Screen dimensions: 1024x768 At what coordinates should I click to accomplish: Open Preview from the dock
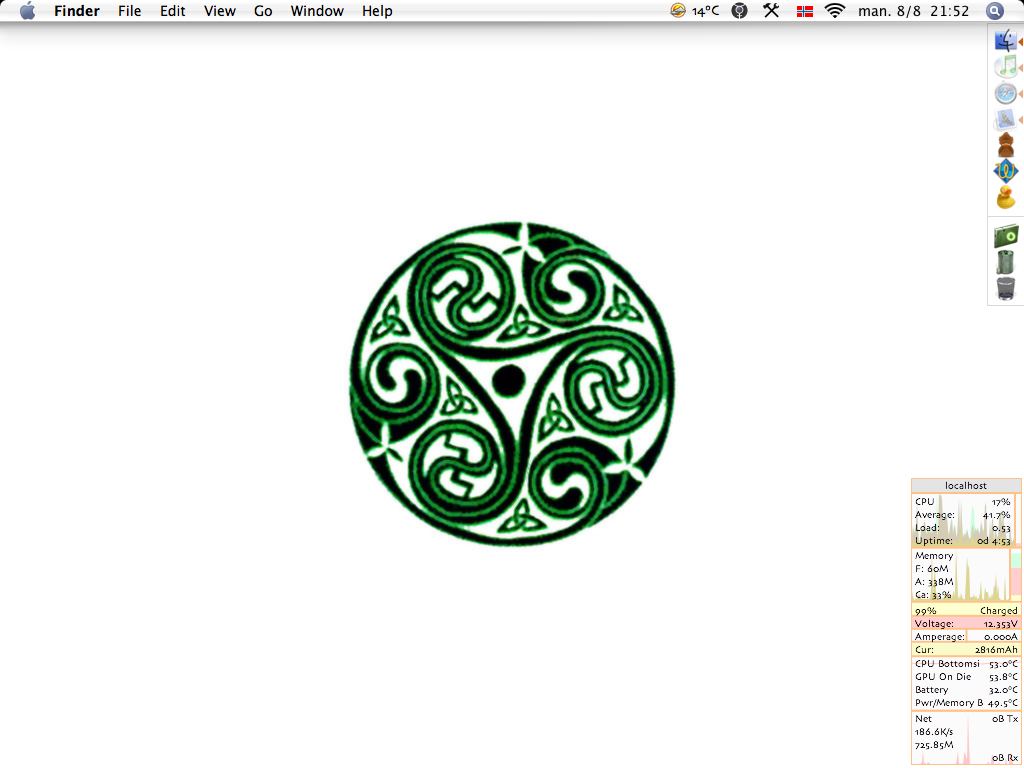pyautogui.click(x=1006, y=120)
